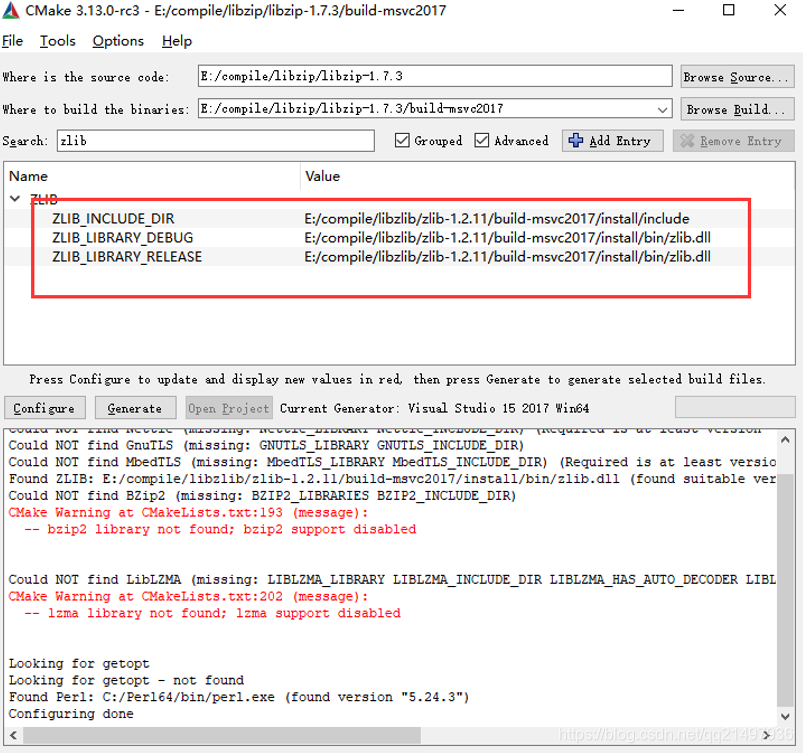Click the grey X icon on Remove Entry
This screenshot has height=753, width=803.
coord(687,141)
